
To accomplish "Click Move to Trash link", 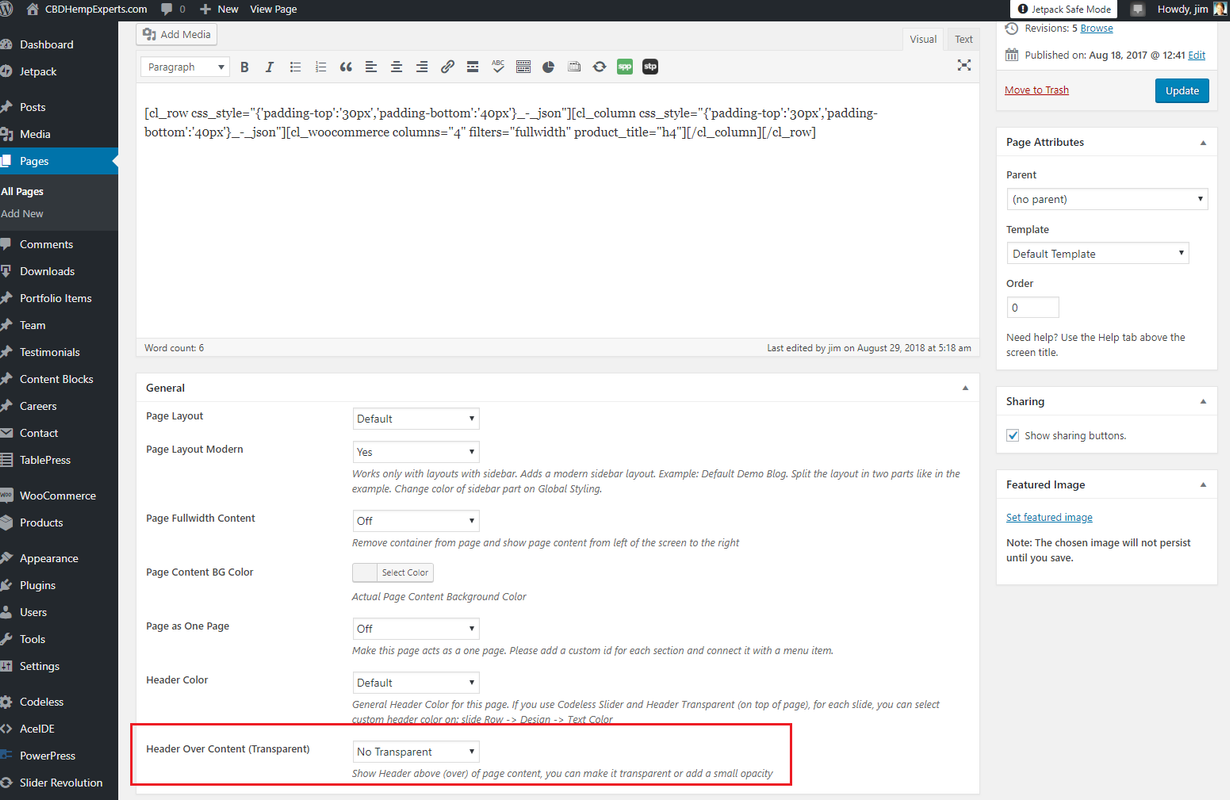I will 1037,90.
